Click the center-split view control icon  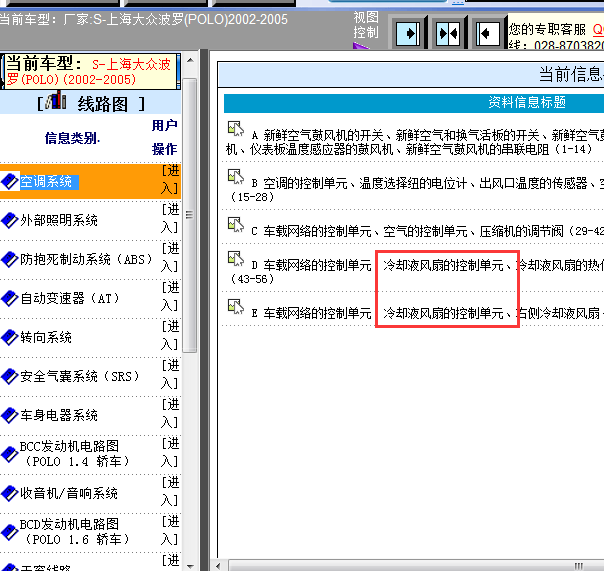[448, 34]
